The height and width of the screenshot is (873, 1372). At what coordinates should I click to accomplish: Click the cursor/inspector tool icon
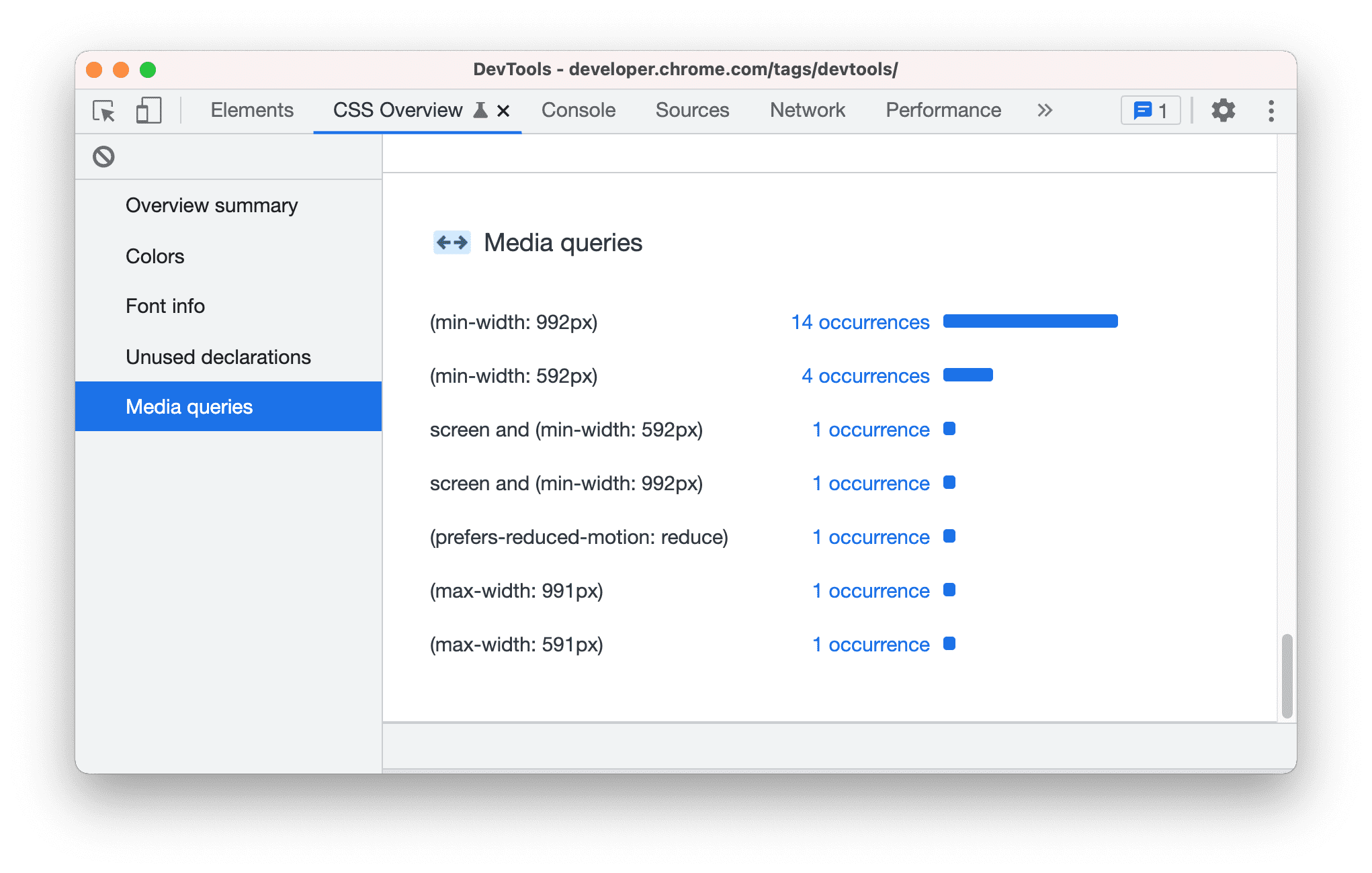coord(103,110)
